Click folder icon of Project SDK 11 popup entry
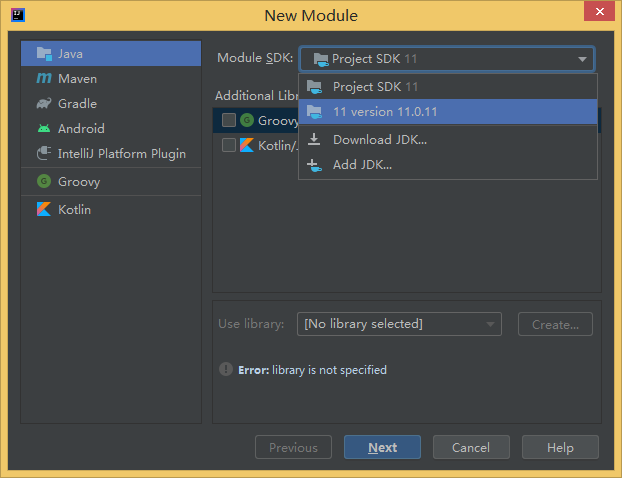 pyautogui.click(x=315, y=87)
